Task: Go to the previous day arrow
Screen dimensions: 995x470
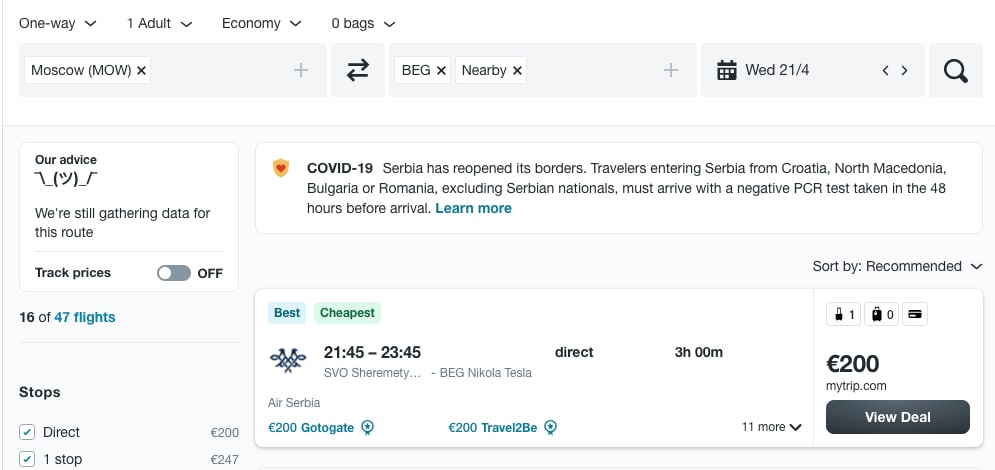Action: 885,70
